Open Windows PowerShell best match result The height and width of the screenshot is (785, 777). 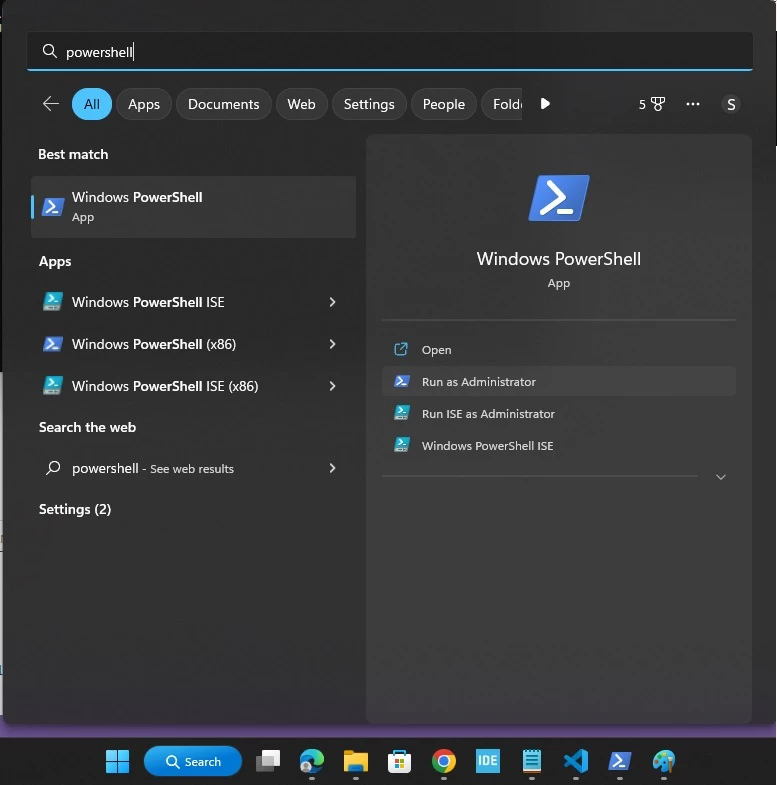click(194, 207)
